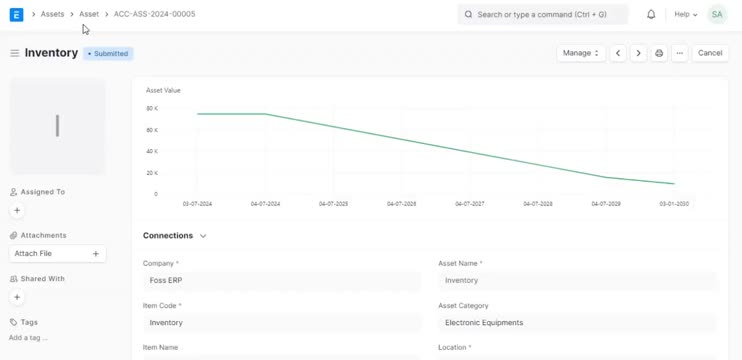Viewport: 742px width, 360px height.
Task: Click Add a tag link
Action: point(28,338)
